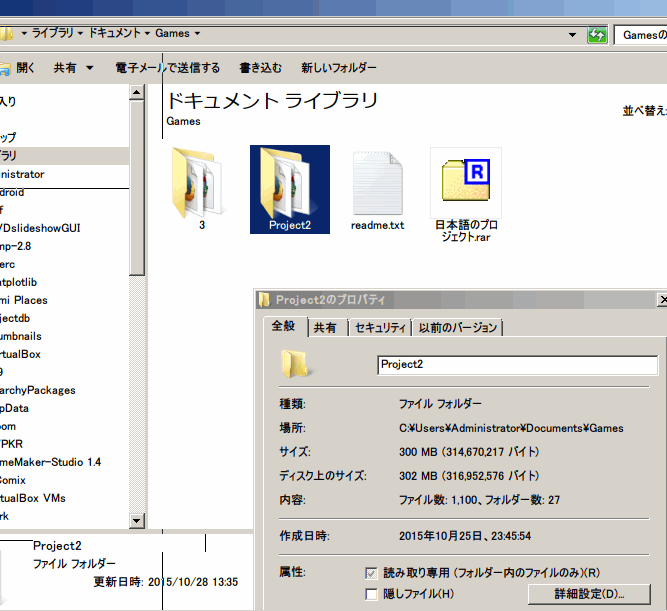Expand the ドキュメント breadcrumb arrow
The height and width of the screenshot is (611, 667).
click(147, 34)
